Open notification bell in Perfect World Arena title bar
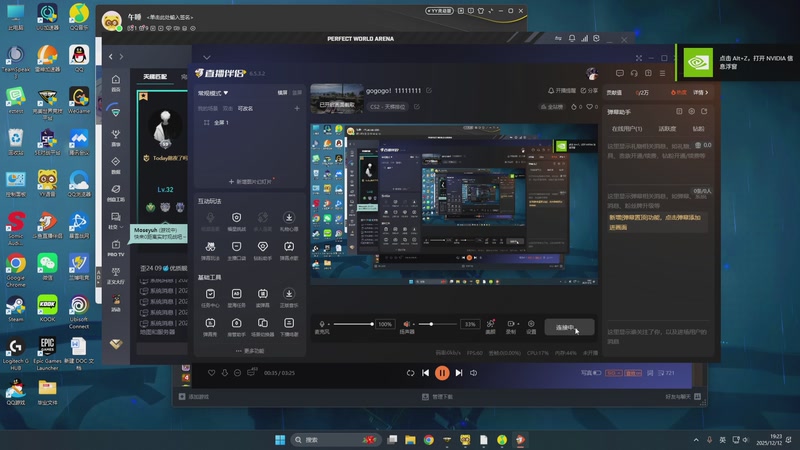Viewport: 800px width, 450px height. [x=571, y=38]
